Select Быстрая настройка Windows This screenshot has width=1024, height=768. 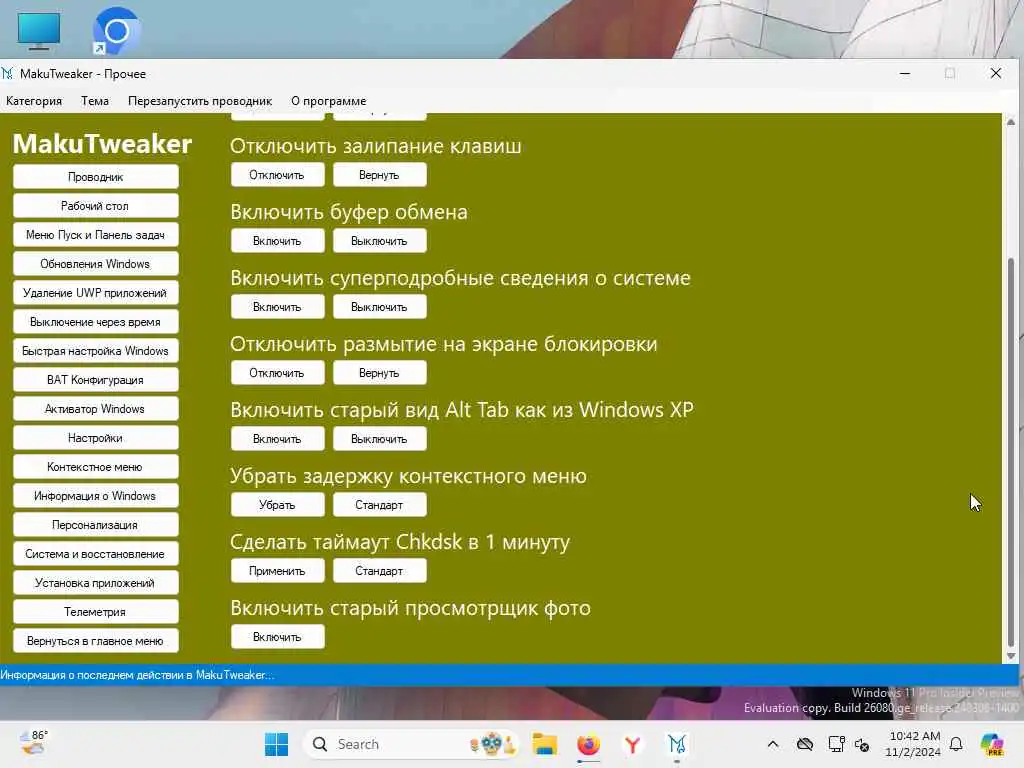(95, 351)
